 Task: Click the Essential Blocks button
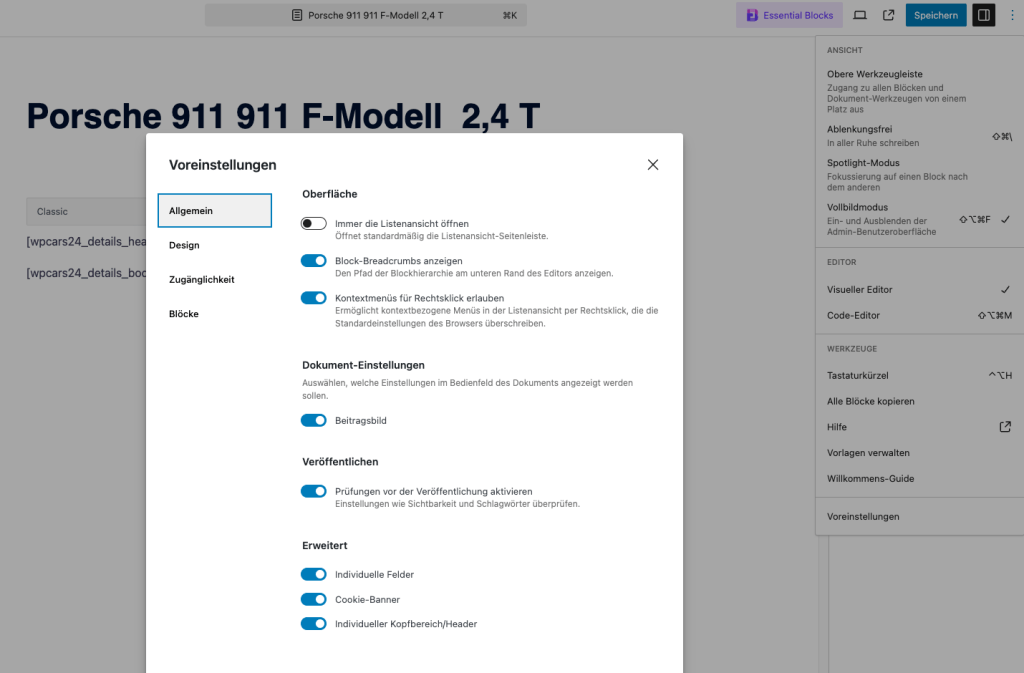(x=787, y=15)
